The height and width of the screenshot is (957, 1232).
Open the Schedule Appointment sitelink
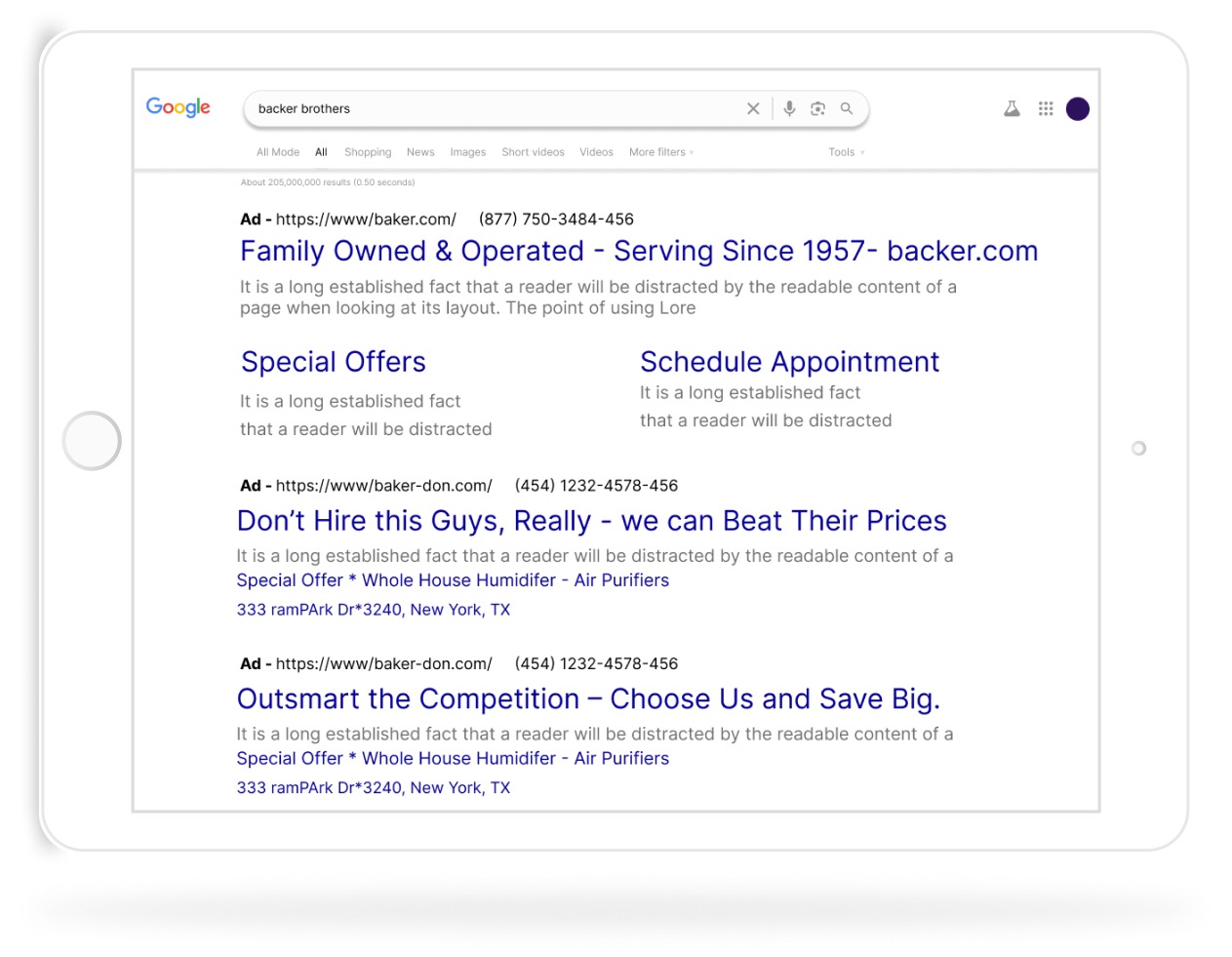click(789, 362)
